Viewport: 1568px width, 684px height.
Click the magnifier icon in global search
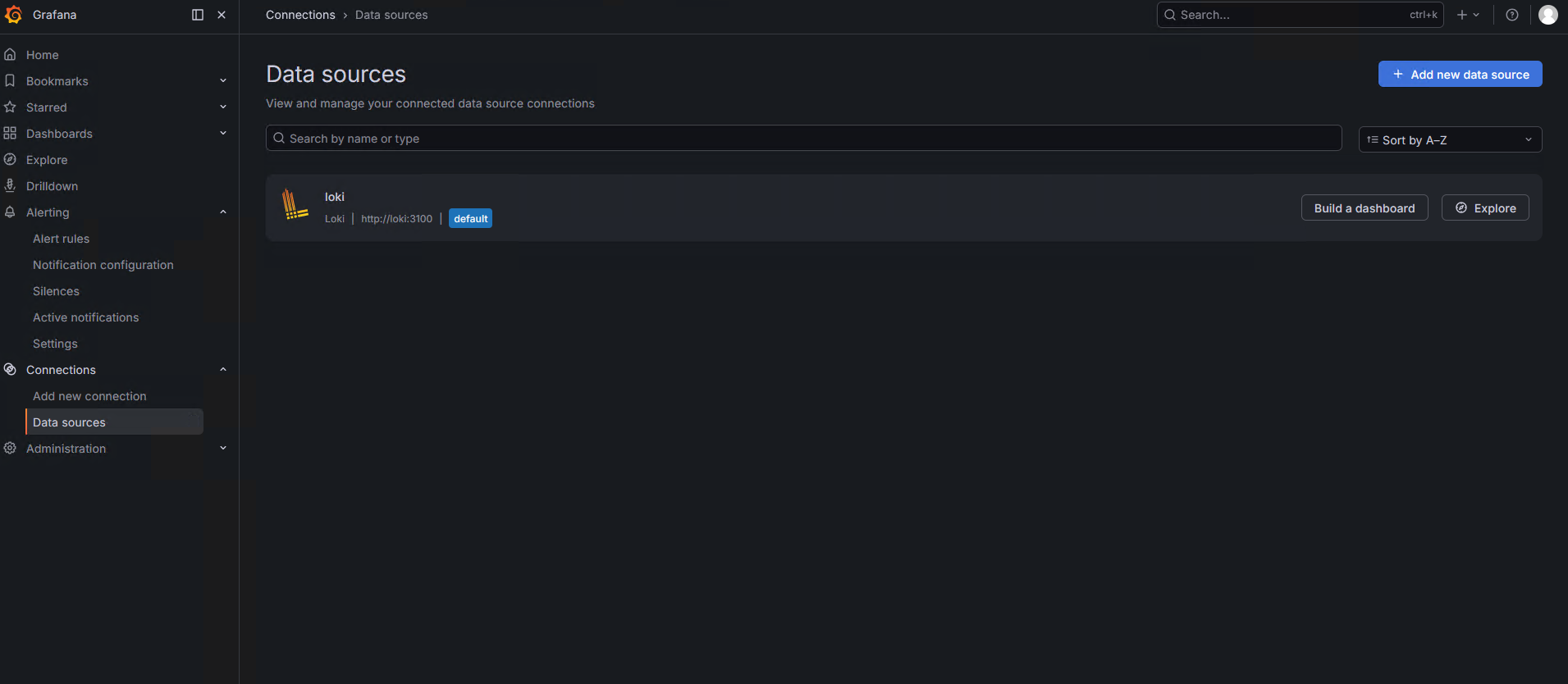[x=1170, y=15]
